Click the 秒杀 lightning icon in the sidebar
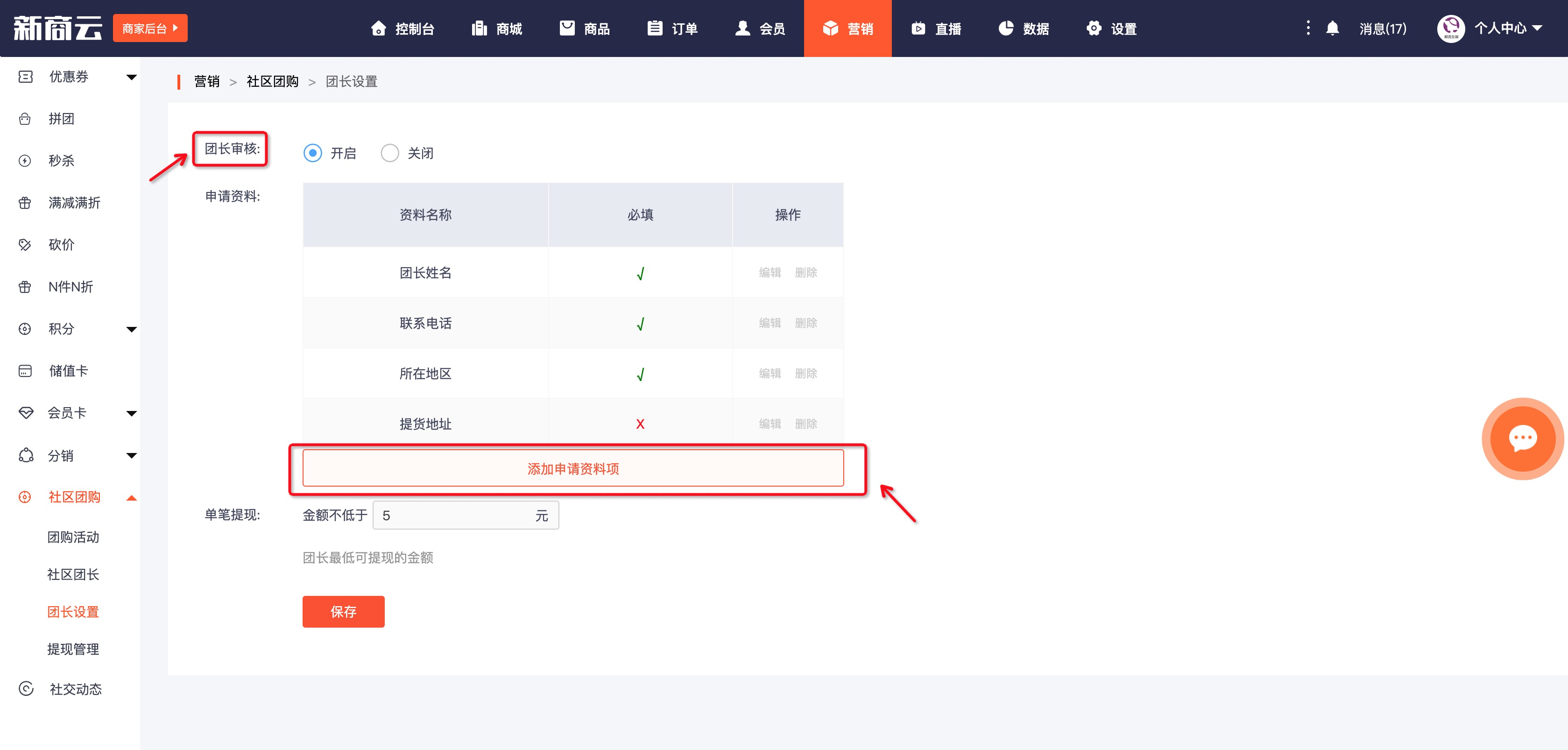1568x750 pixels. click(25, 161)
